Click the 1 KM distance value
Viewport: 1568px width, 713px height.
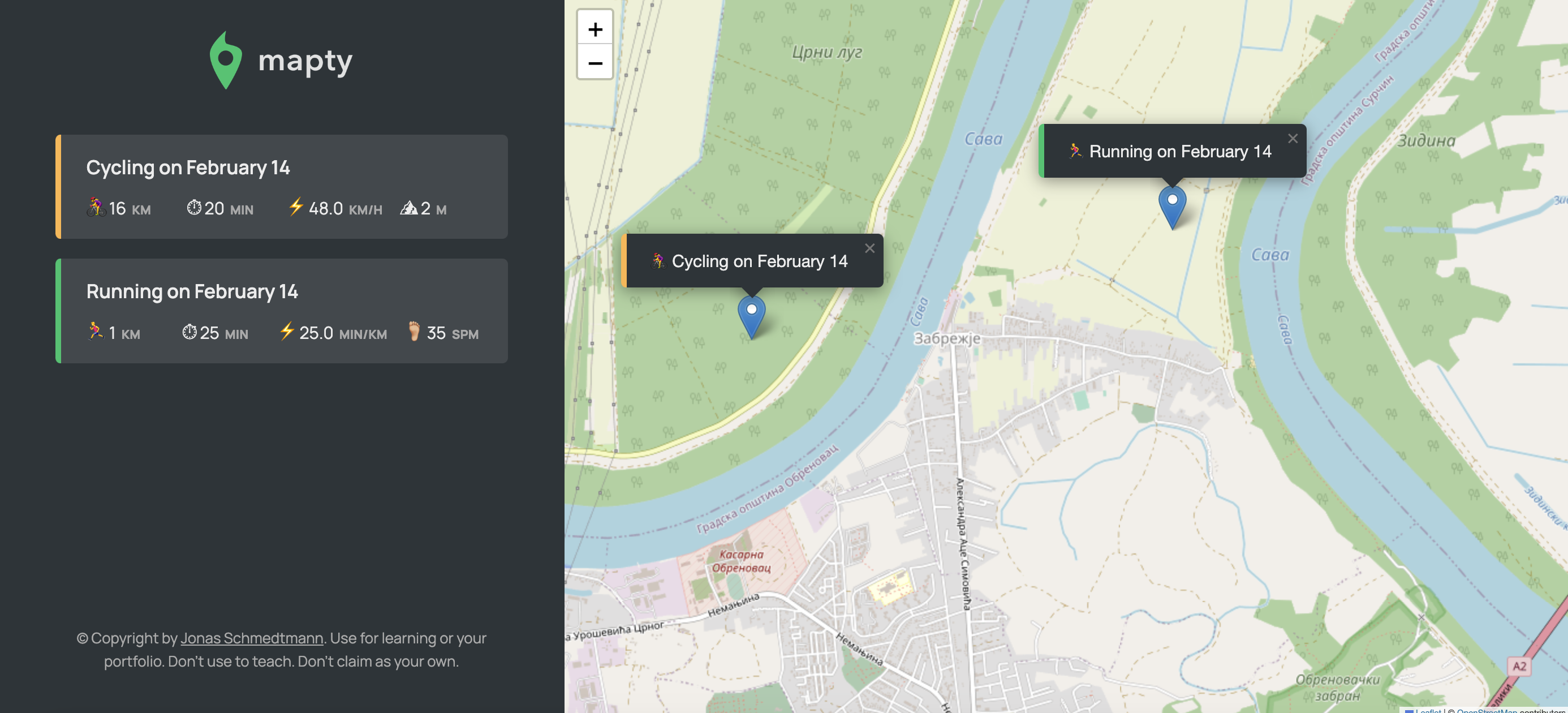click(124, 333)
